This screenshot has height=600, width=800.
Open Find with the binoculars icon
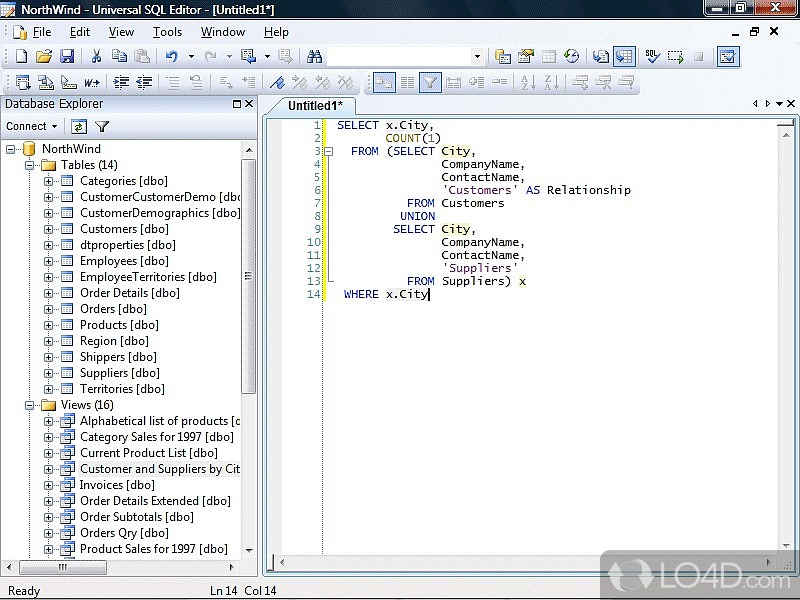(314, 57)
